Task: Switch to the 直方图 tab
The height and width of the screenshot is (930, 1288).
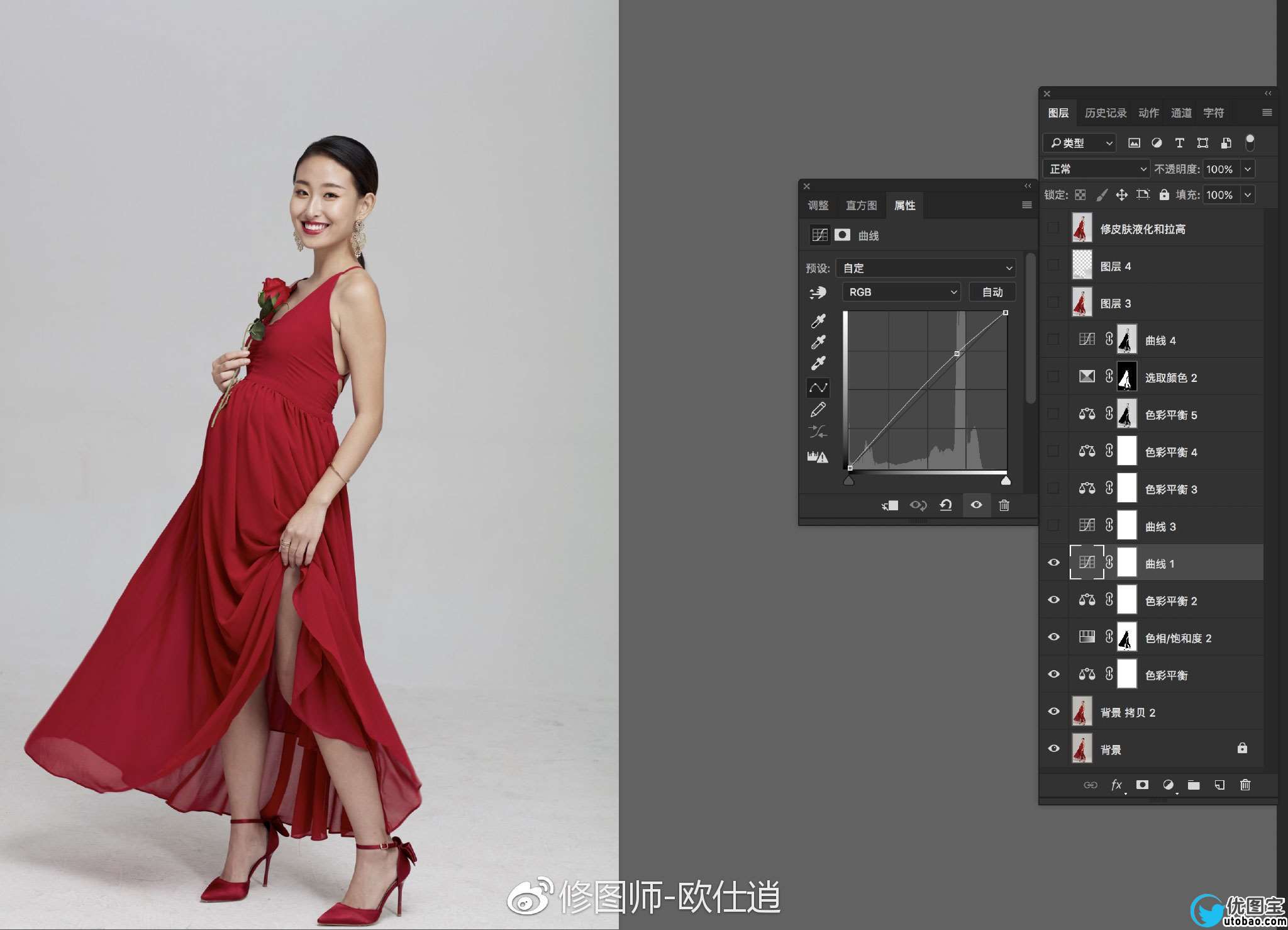Action: [x=861, y=205]
